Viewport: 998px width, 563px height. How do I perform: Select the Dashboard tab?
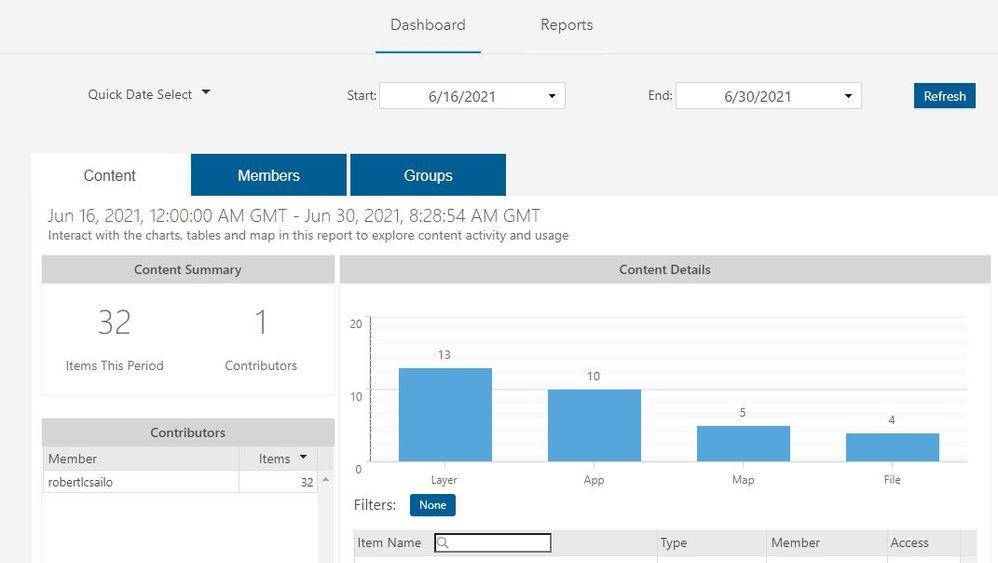click(428, 25)
